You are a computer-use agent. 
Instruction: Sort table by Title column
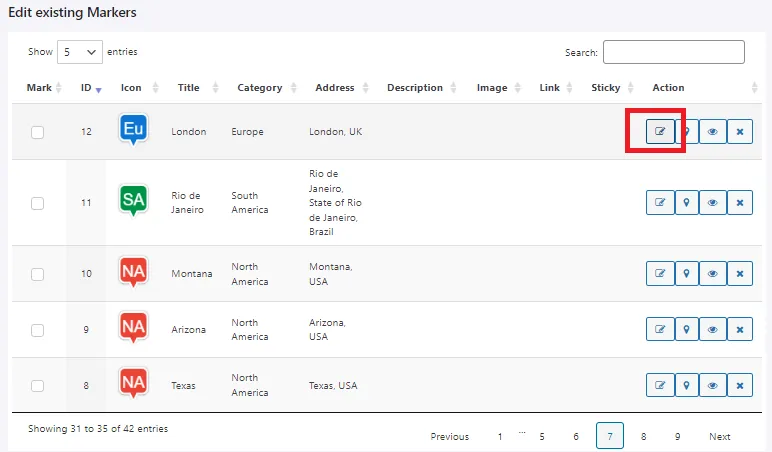(x=197, y=88)
